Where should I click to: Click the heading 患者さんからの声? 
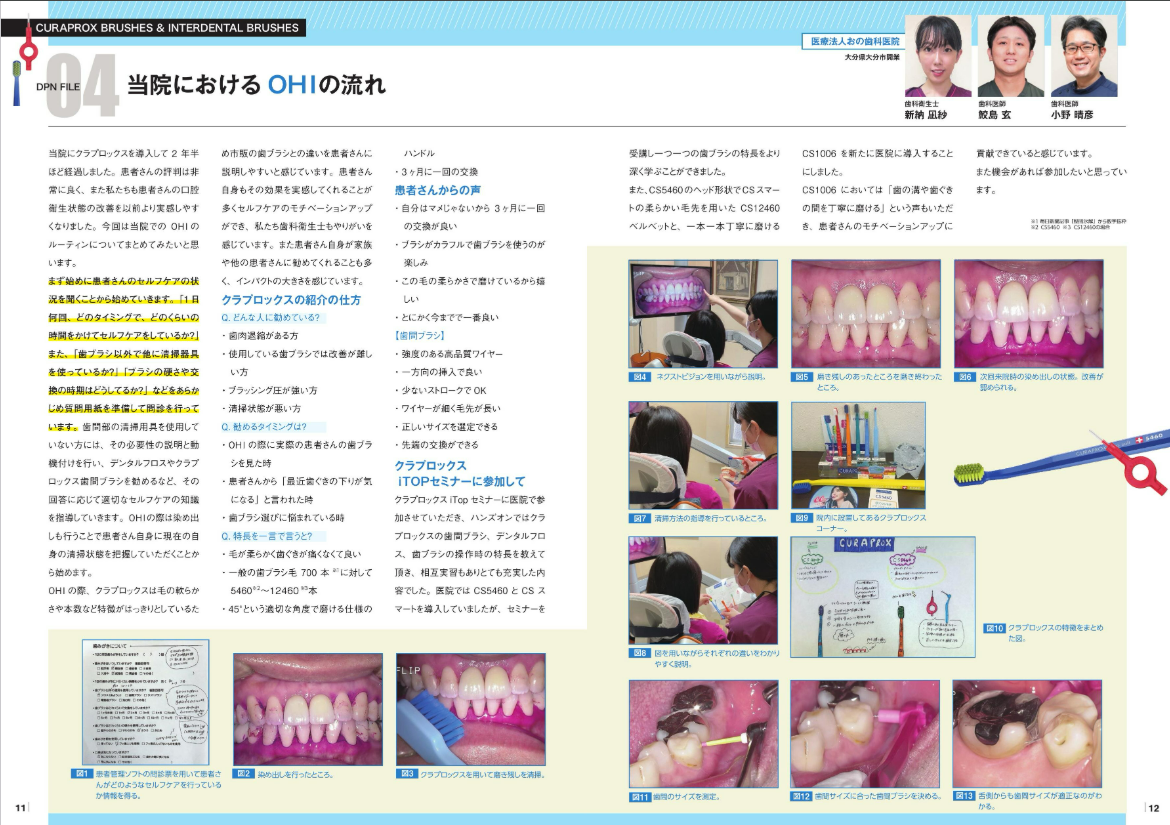point(438,189)
